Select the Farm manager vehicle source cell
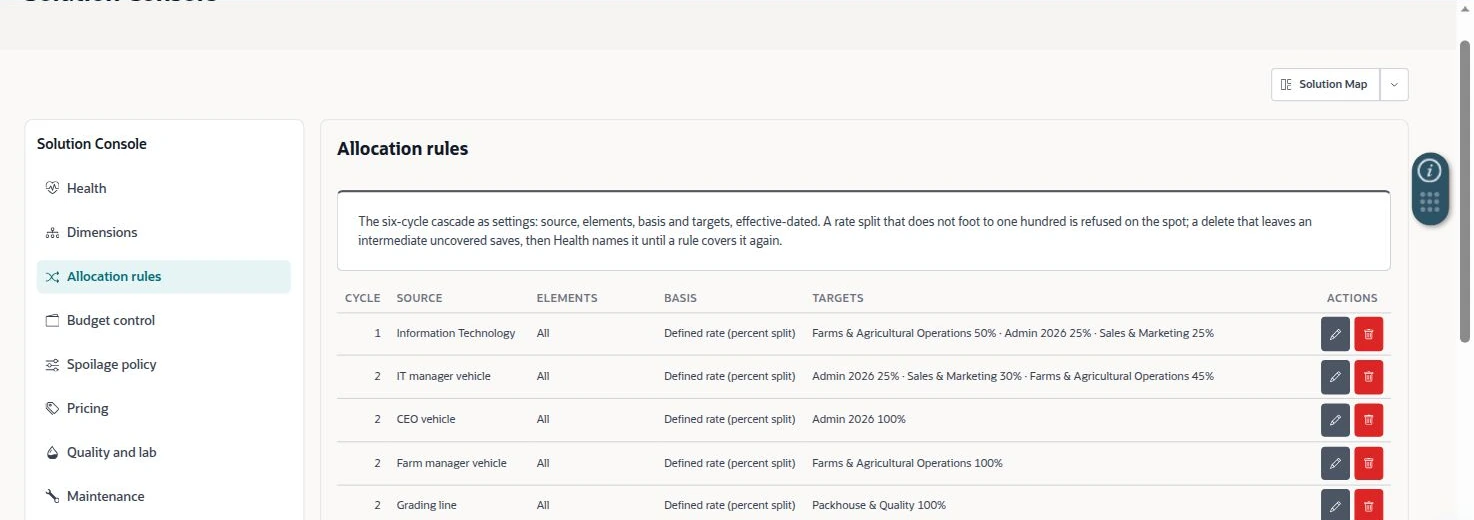This screenshot has height=520, width=1474. tap(451, 463)
